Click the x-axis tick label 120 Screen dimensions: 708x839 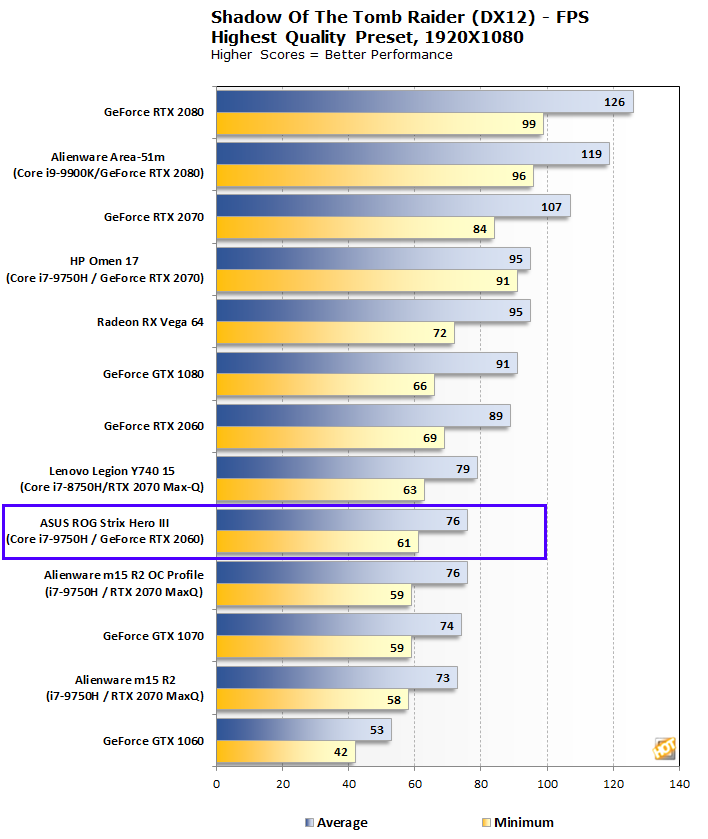pyautogui.click(x=613, y=784)
